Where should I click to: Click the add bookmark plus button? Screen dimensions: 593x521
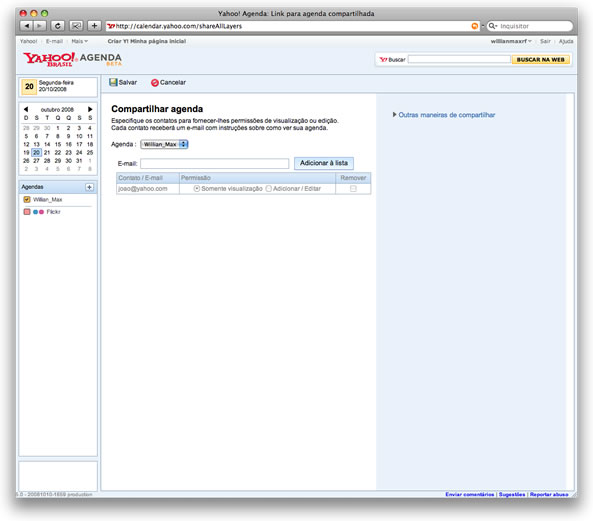point(94,26)
